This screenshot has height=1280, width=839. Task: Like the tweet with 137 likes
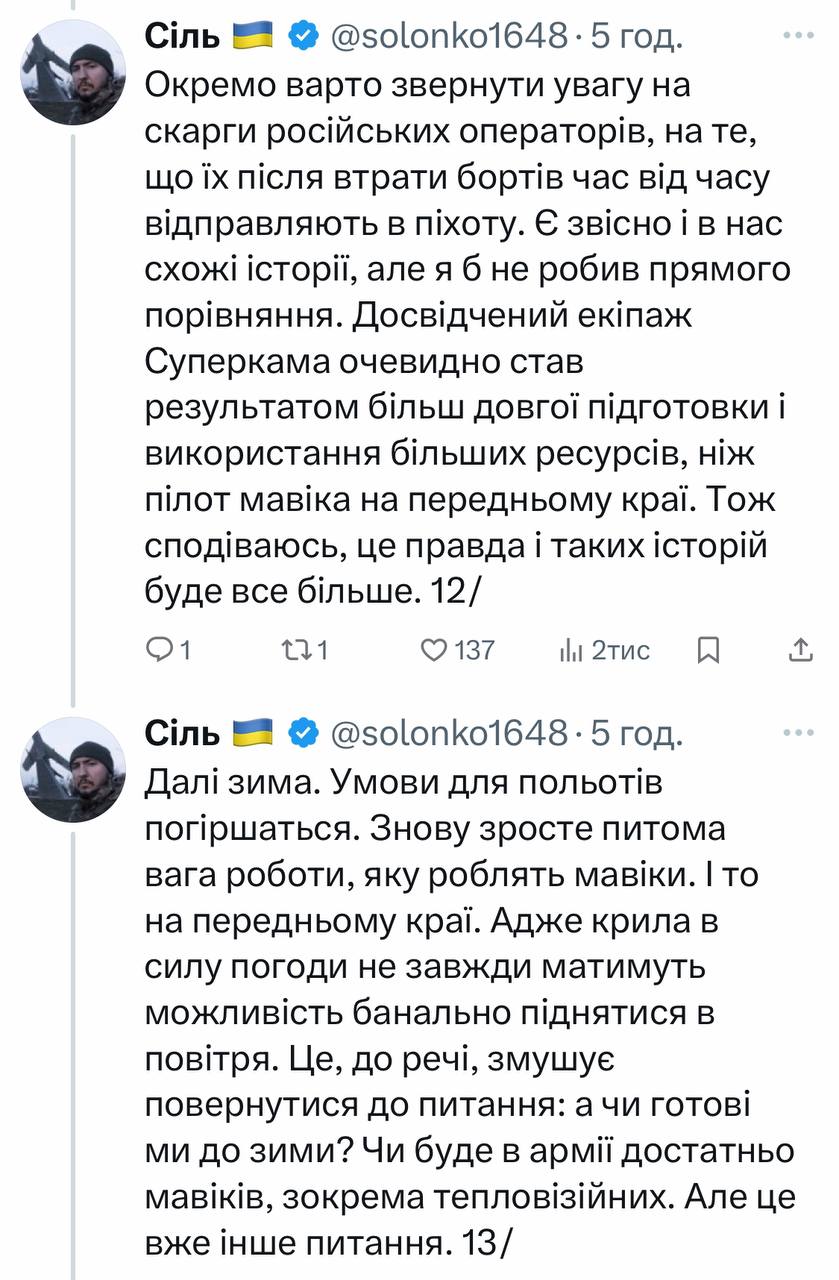pyautogui.click(x=433, y=651)
